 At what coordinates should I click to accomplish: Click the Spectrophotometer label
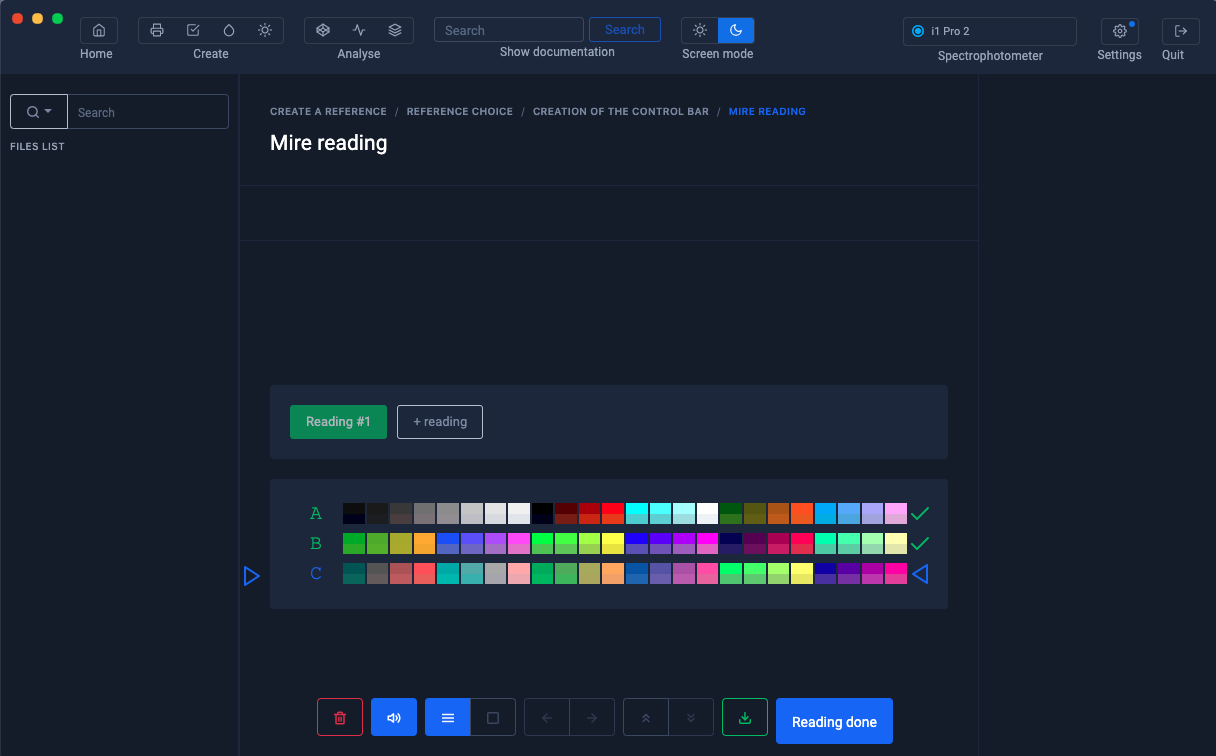(990, 56)
